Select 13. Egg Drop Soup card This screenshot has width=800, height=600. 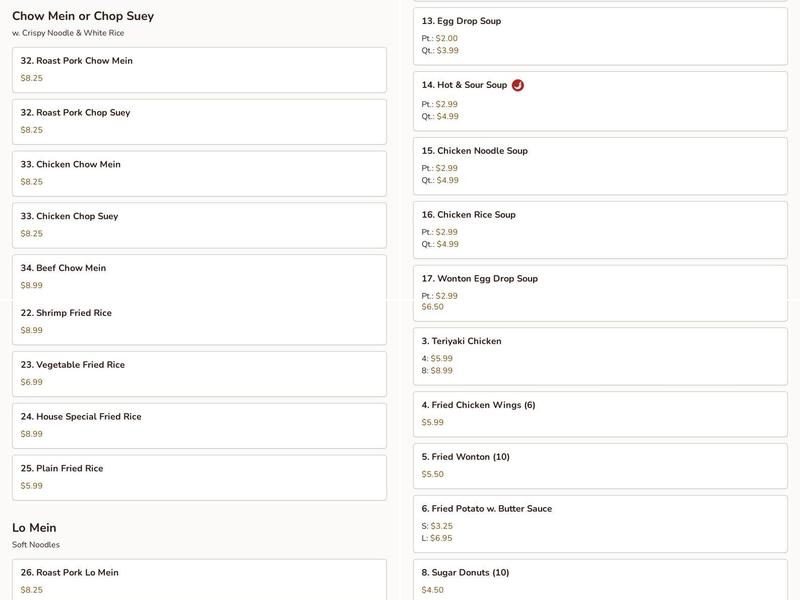[600, 36]
